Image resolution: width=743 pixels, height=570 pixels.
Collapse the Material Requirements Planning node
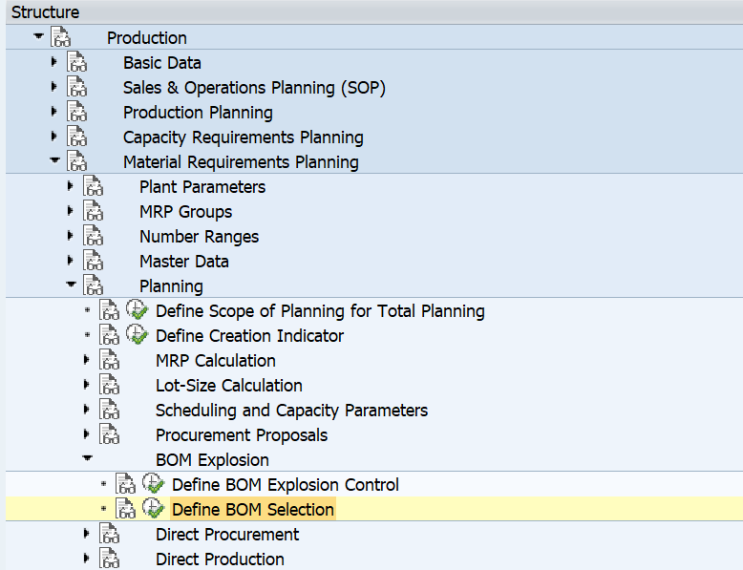pos(55,160)
